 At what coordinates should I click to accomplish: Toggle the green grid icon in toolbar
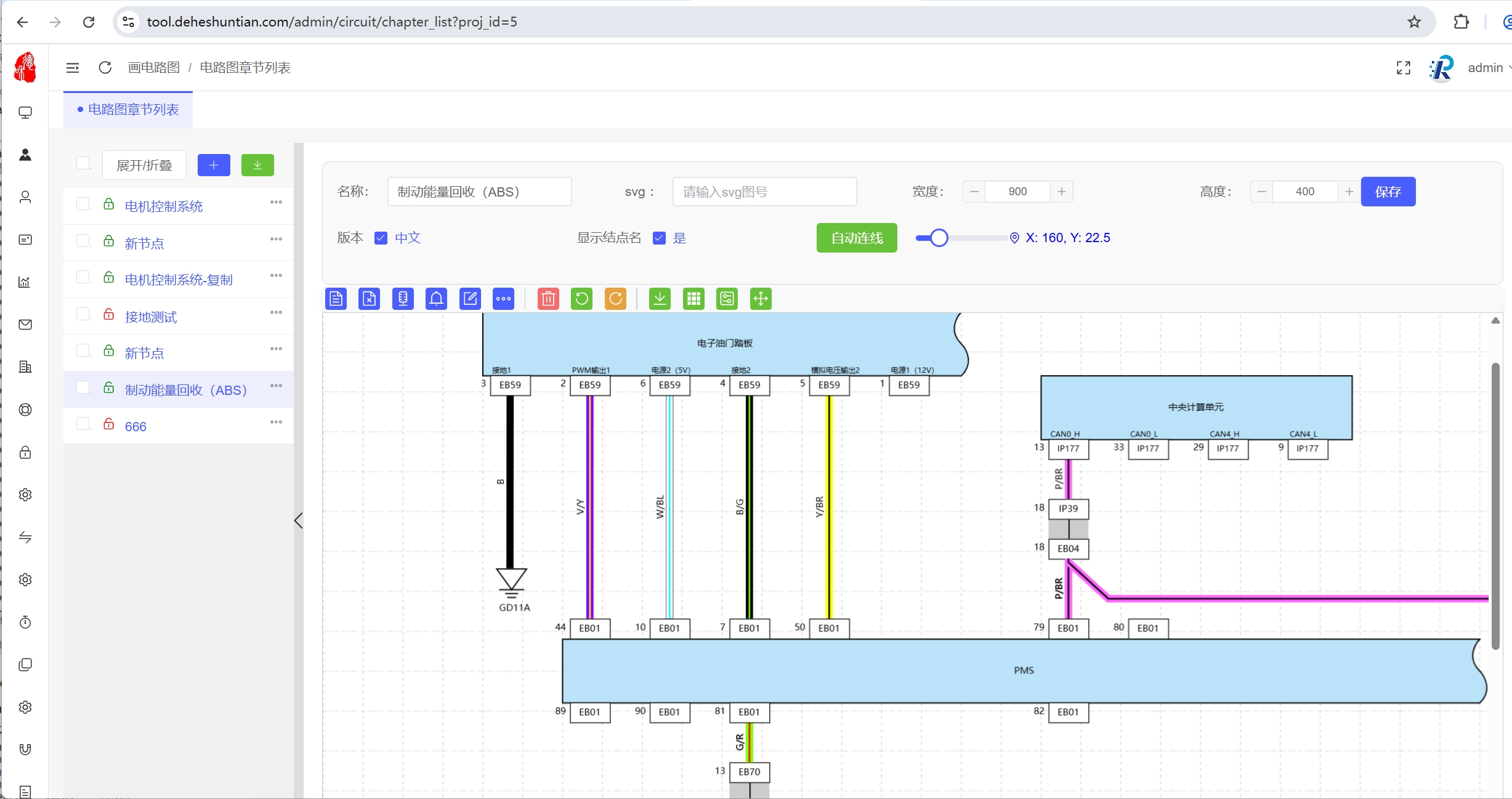(x=693, y=299)
